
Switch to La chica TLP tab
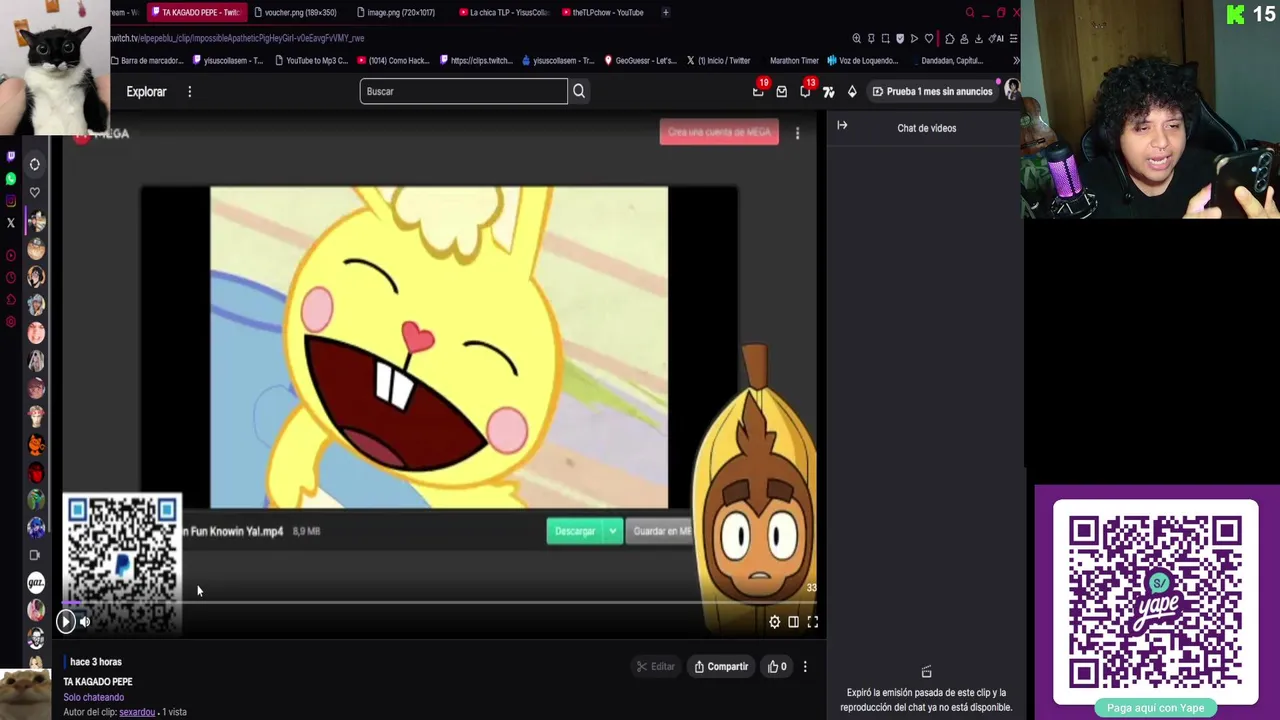tap(504, 12)
